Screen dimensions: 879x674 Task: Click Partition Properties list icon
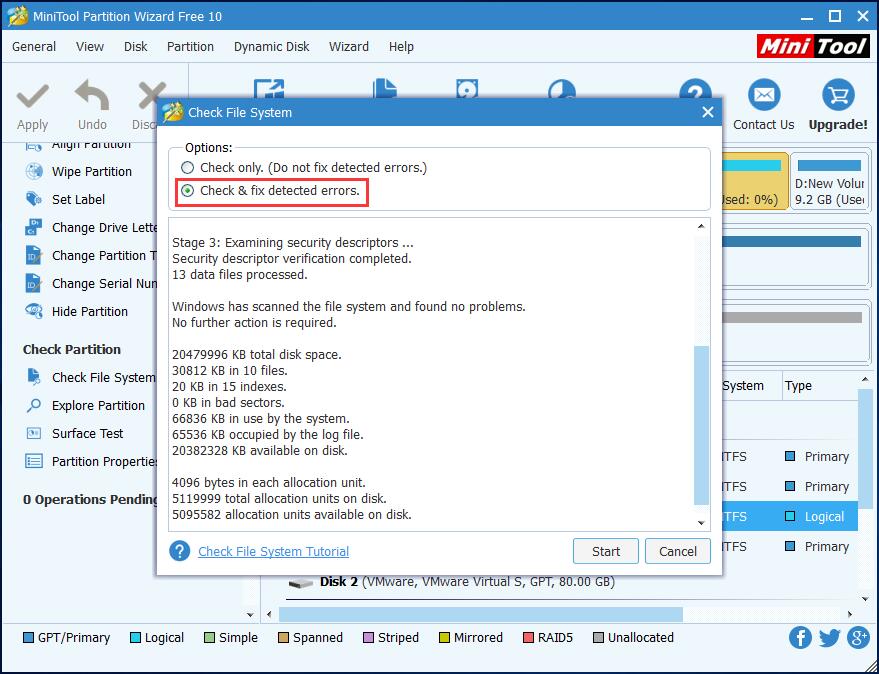coord(34,461)
